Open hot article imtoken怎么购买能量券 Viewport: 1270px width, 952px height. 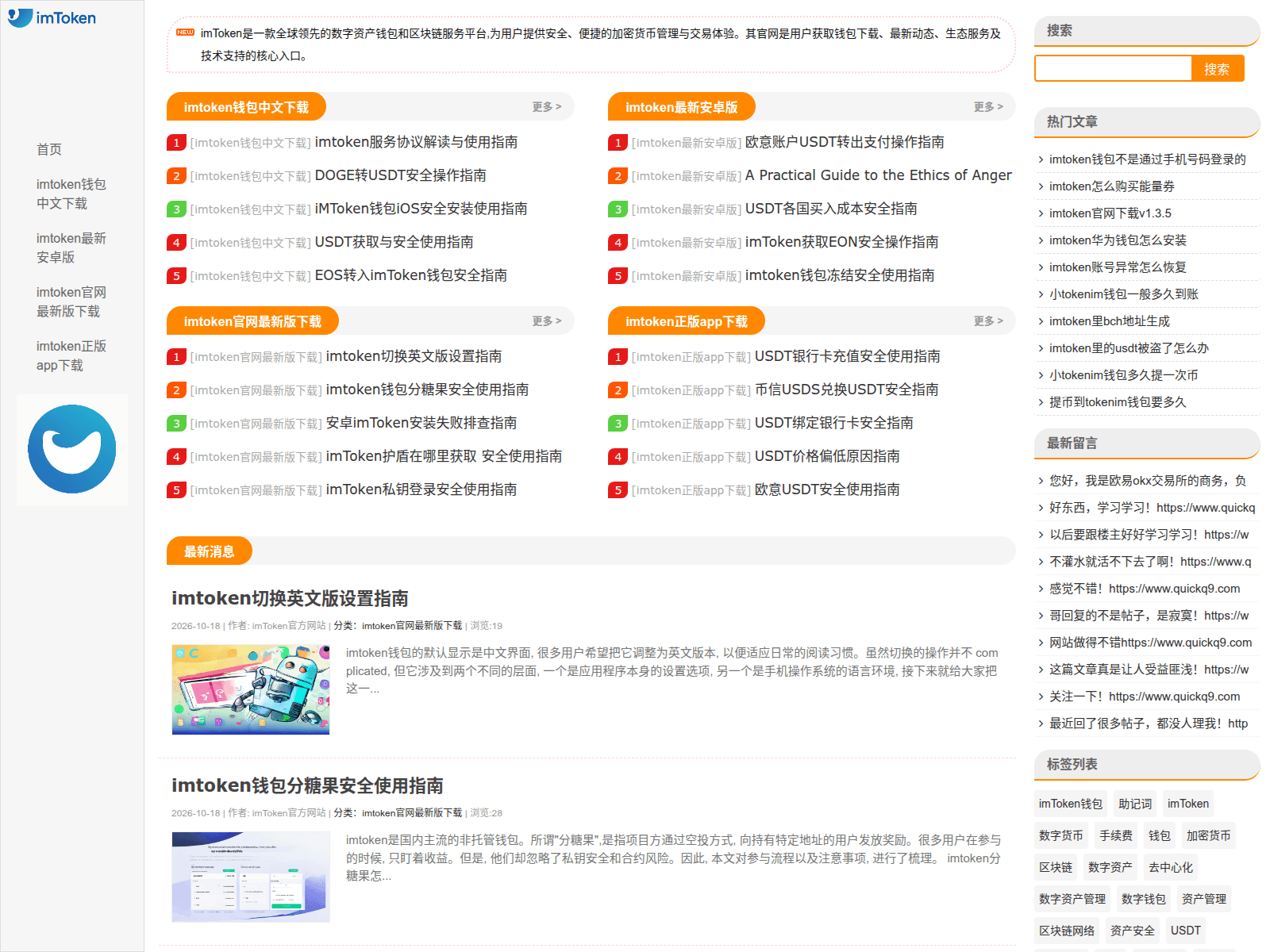click(1112, 186)
